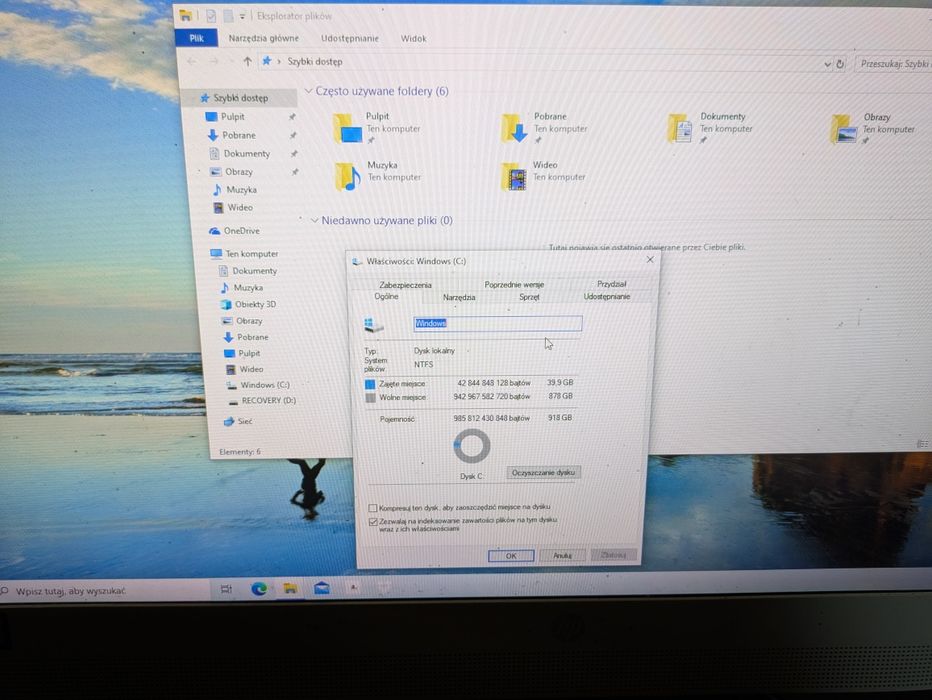Switch to Zabezpieczenia tab in properties dialog
This screenshot has height=700, width=932.
click(x=405, y=285)
